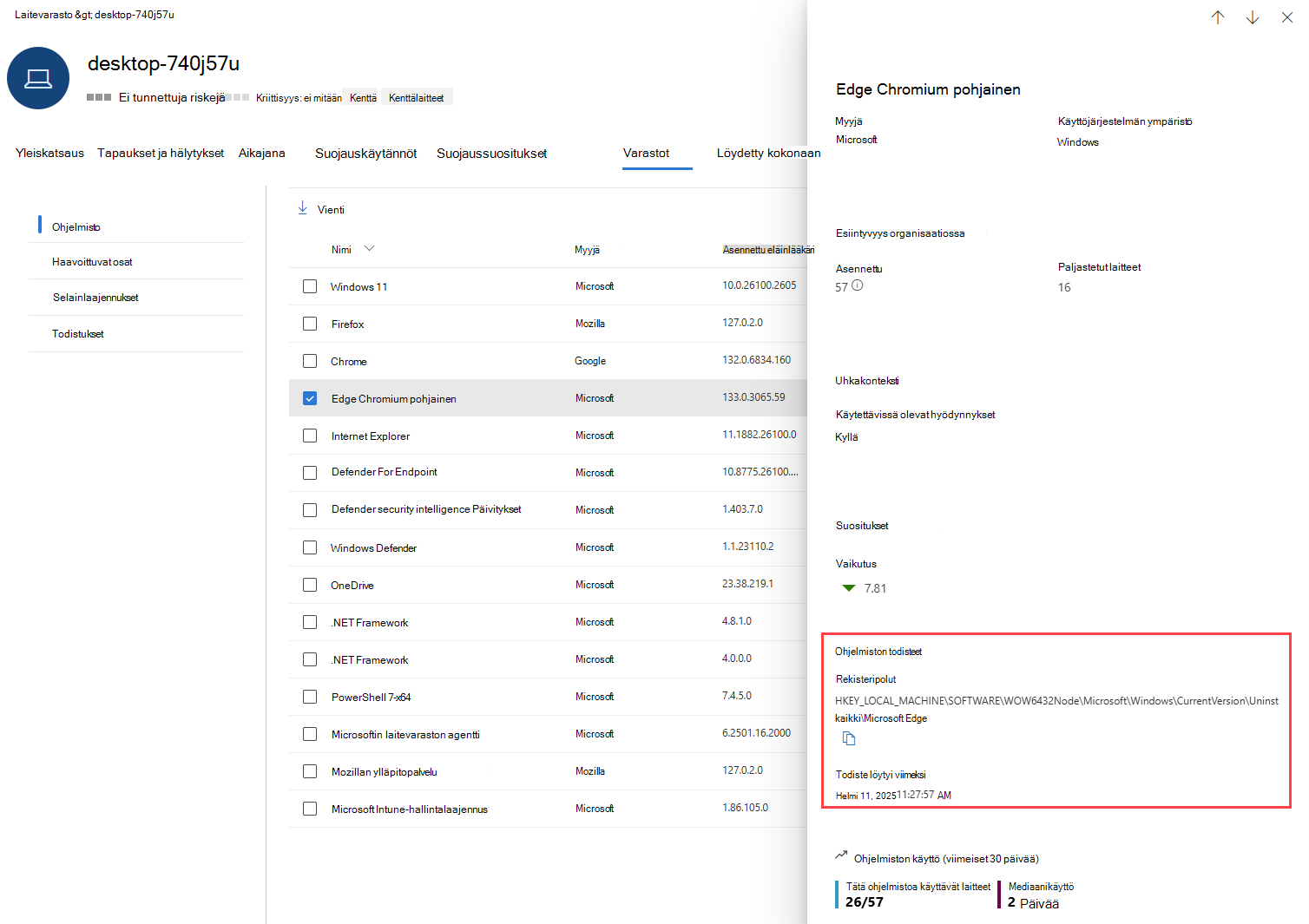Tick the Internet Explorer checkbox

coord(310,436)
